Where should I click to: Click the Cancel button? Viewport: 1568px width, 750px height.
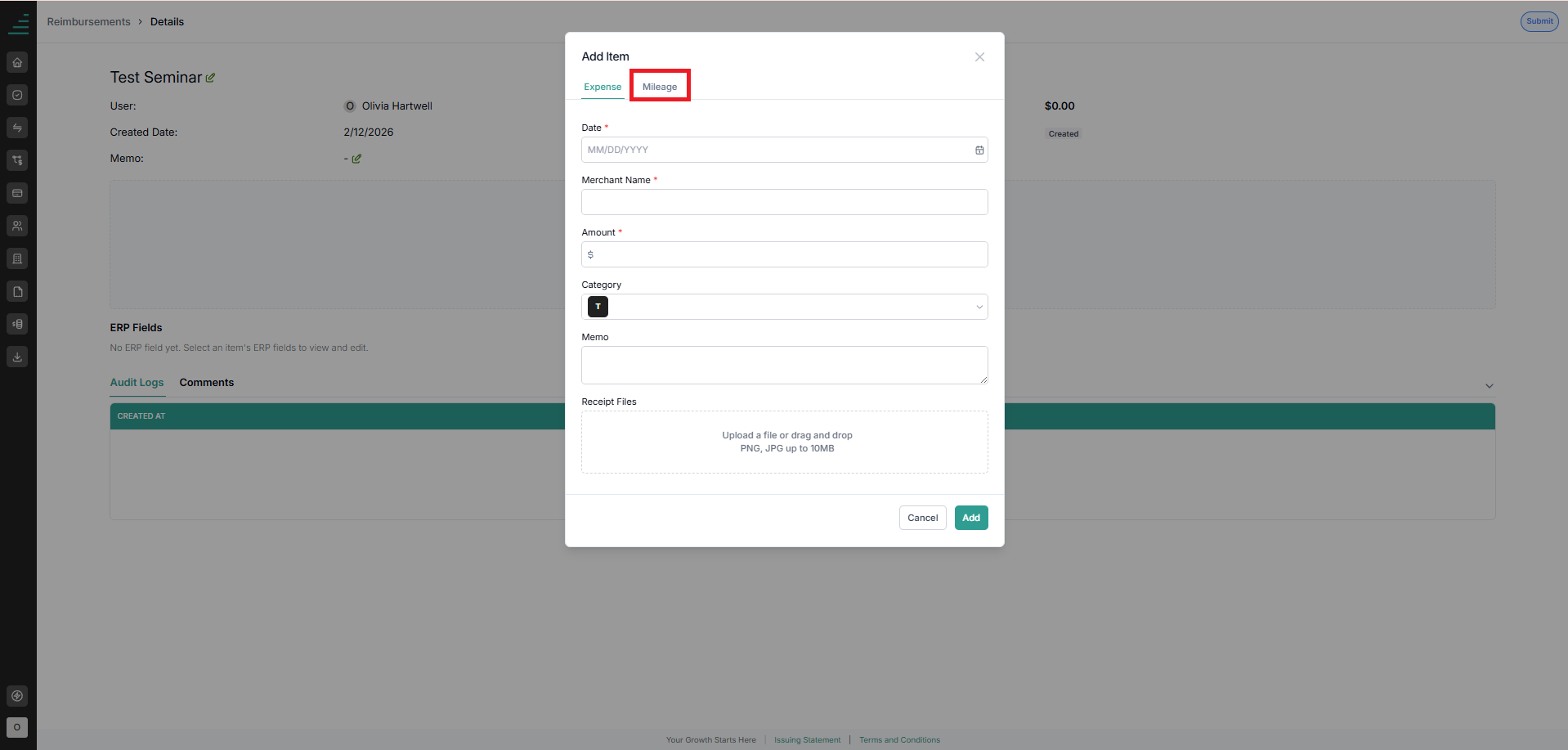[923, 518]
